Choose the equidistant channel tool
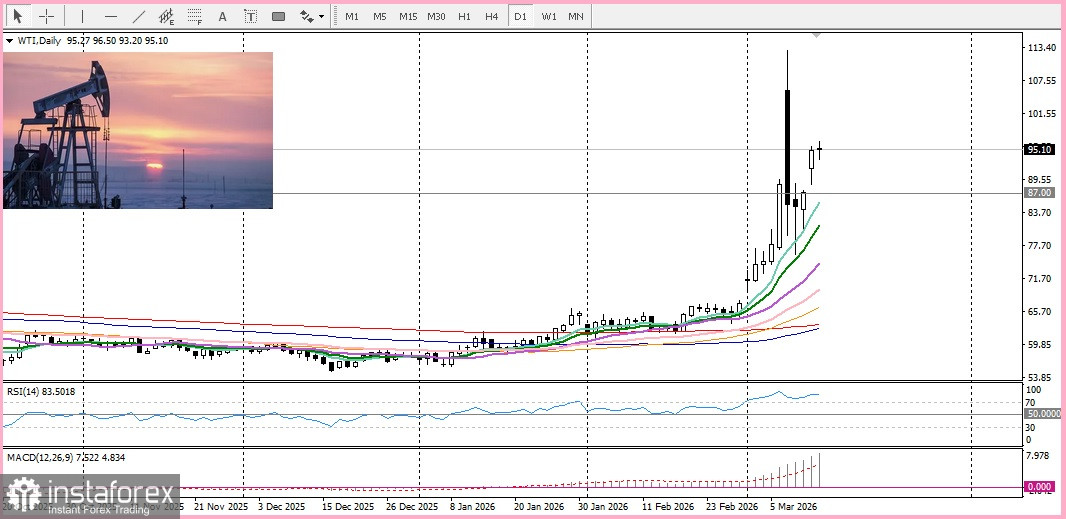 coord(166,16)
